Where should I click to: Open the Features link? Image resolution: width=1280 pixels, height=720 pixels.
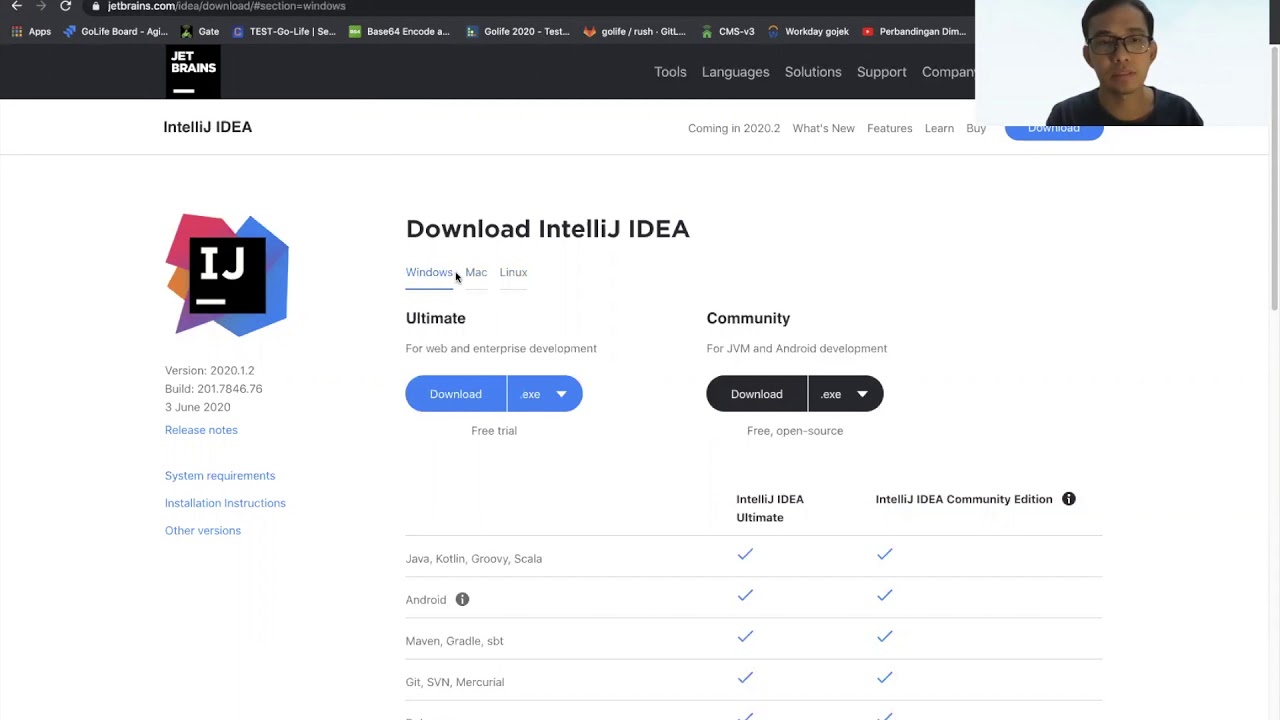[889, 128]
